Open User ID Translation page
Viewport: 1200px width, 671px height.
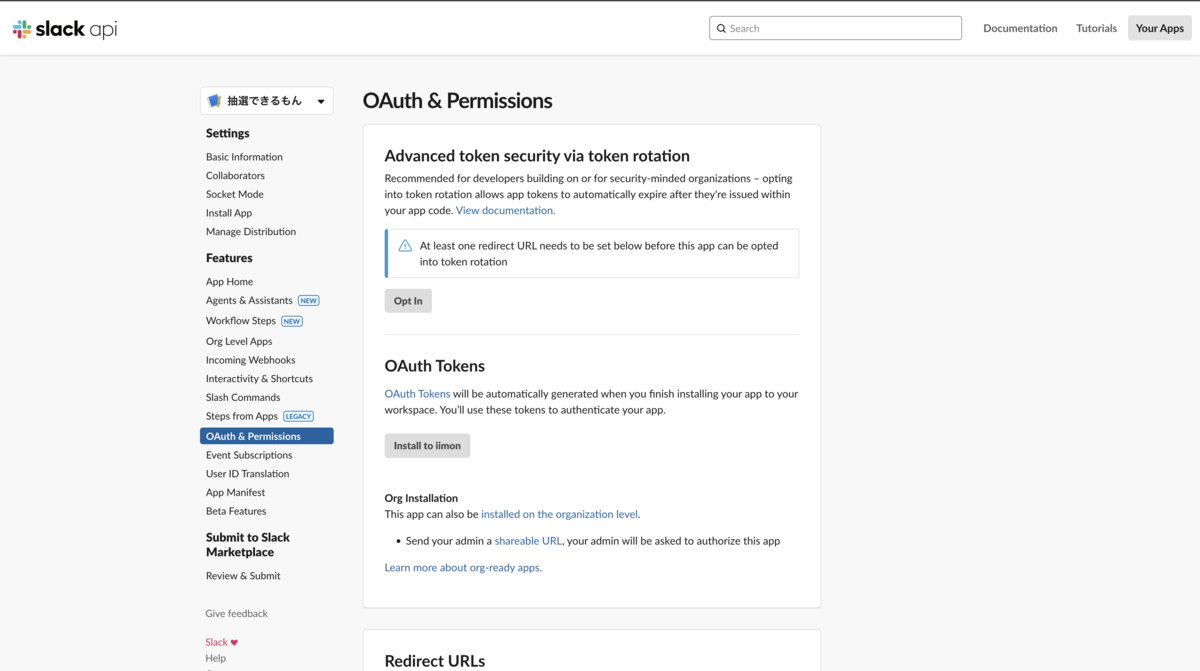point(247,474)
